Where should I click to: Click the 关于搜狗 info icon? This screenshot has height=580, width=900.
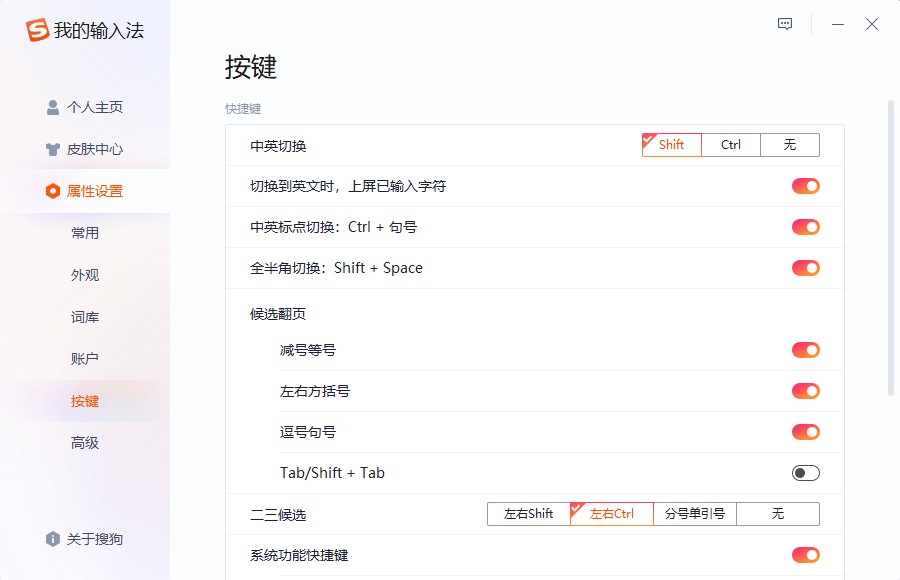pos(53,539)
